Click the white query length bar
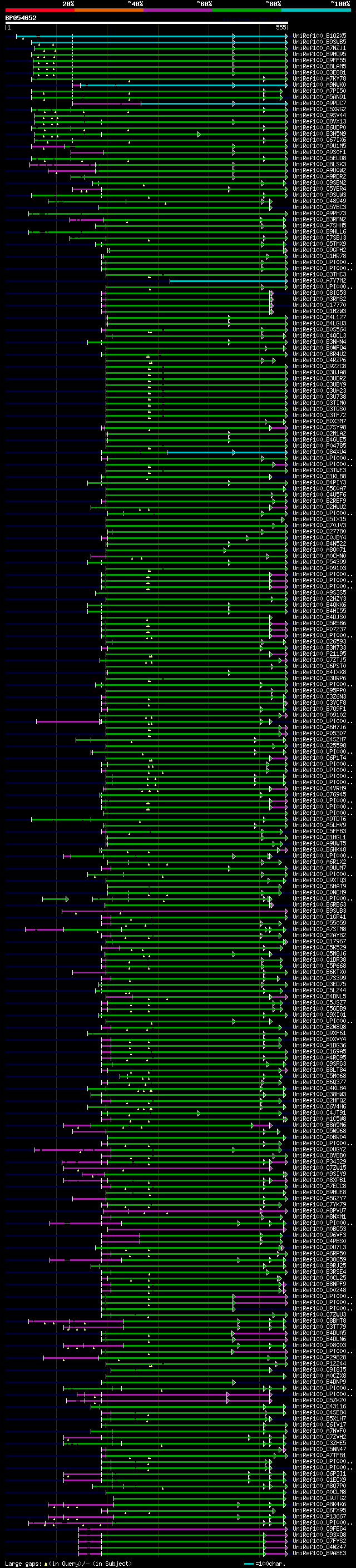This screenshot has width=356, height=1568. click(147, 22)
